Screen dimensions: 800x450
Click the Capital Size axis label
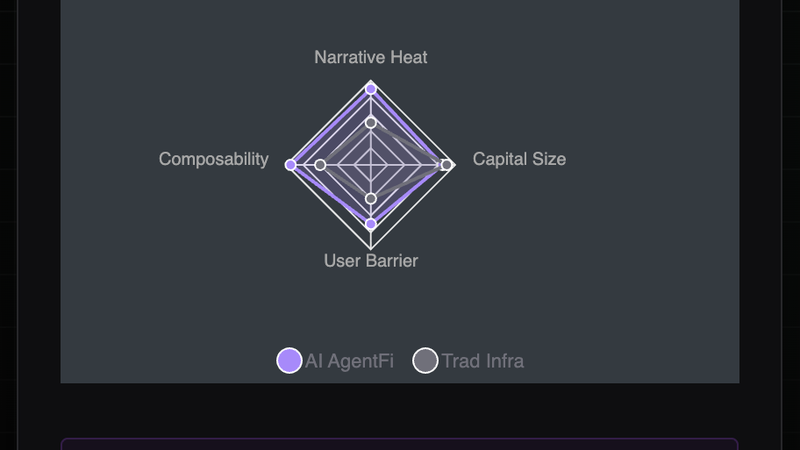tap(519, 159)
